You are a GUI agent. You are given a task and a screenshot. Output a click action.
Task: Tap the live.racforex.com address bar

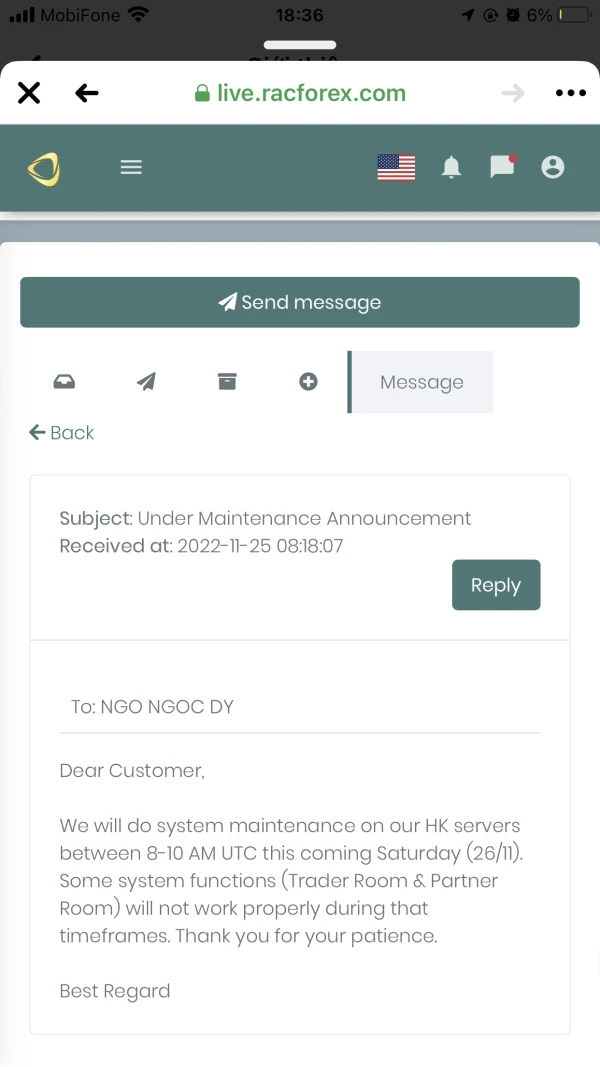click(300, 93)
